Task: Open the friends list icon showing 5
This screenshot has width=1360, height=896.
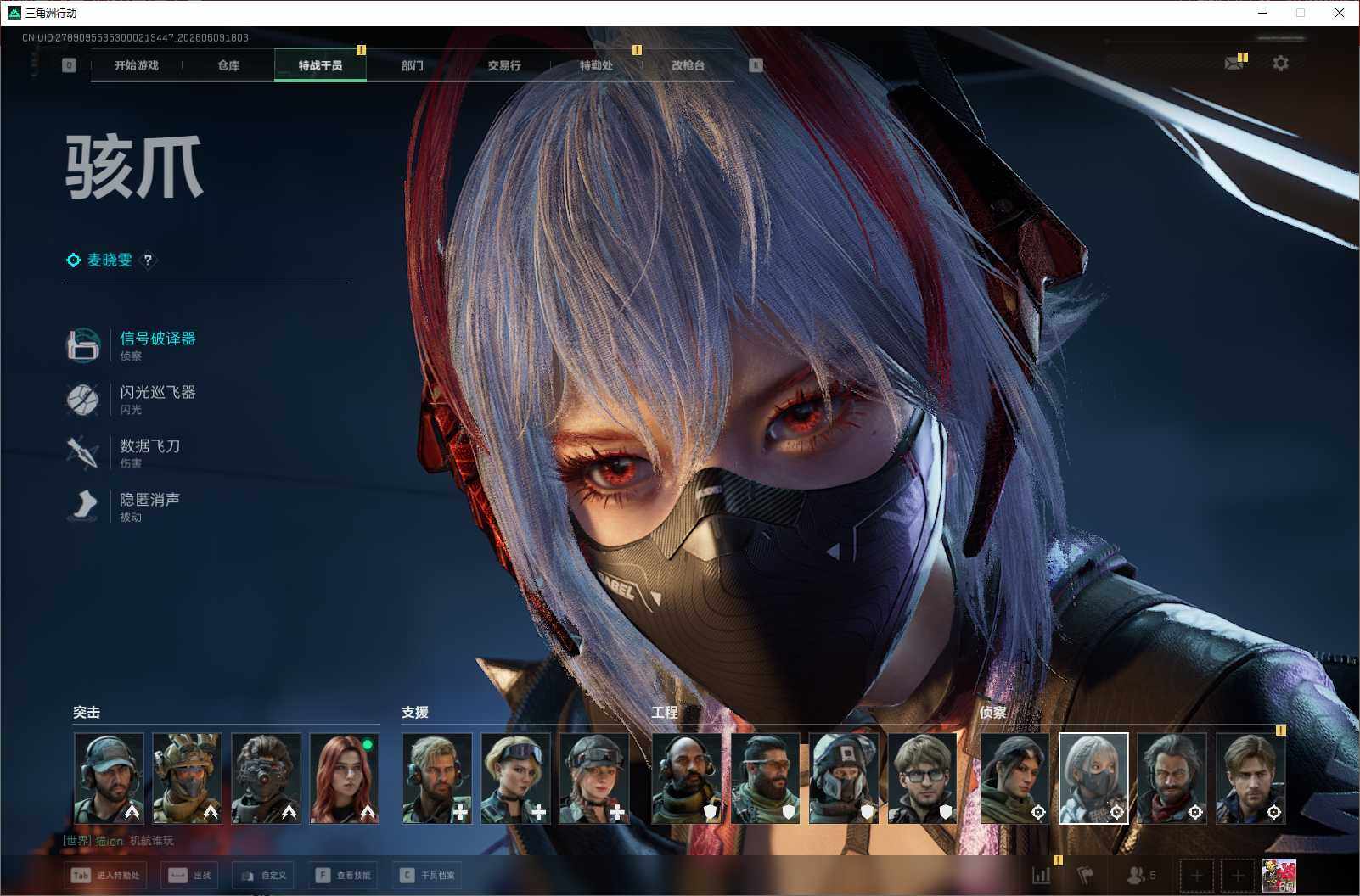Action: [x=1141, y=875]
